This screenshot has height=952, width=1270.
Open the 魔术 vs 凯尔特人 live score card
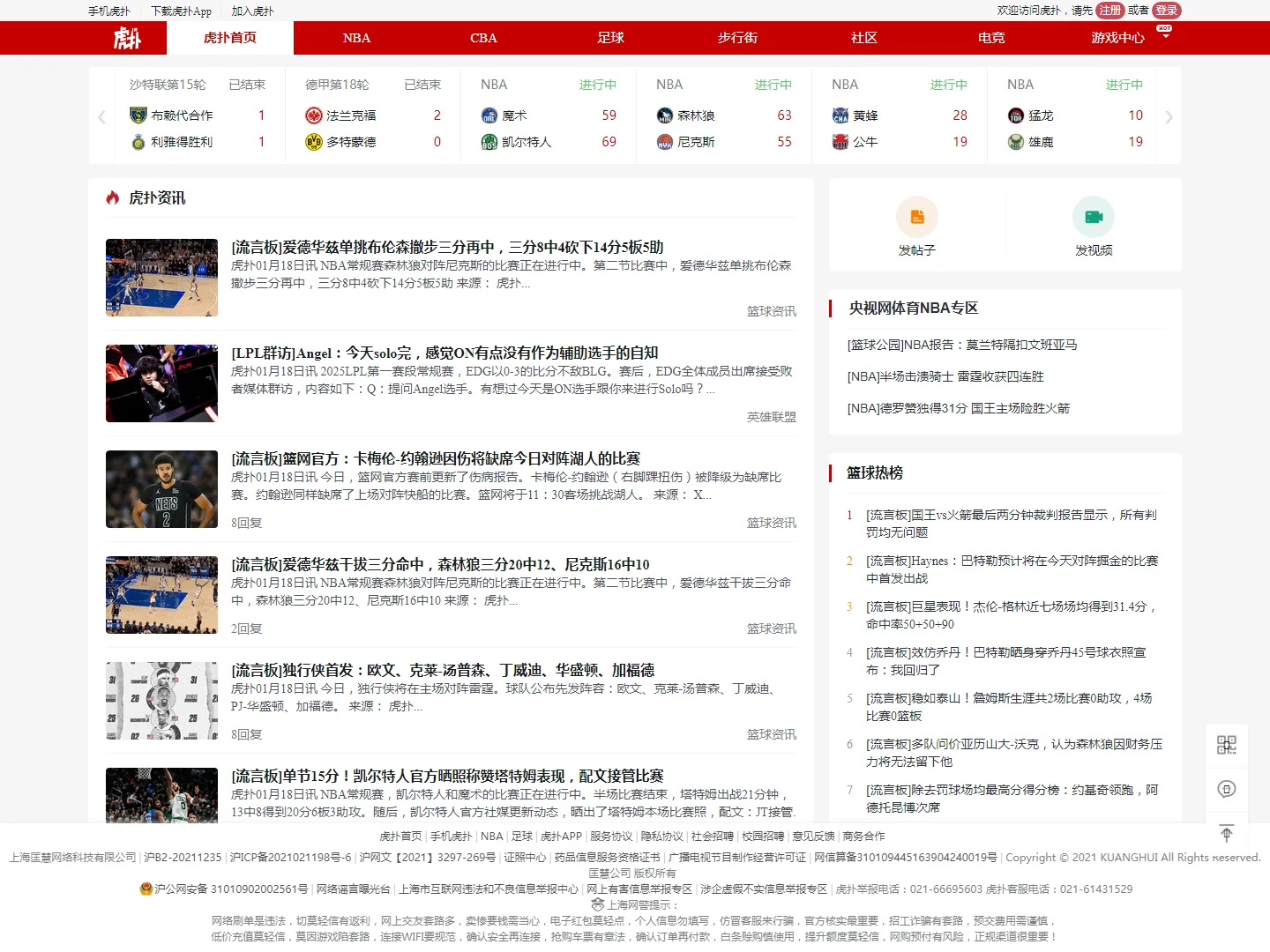click(549, 115)
